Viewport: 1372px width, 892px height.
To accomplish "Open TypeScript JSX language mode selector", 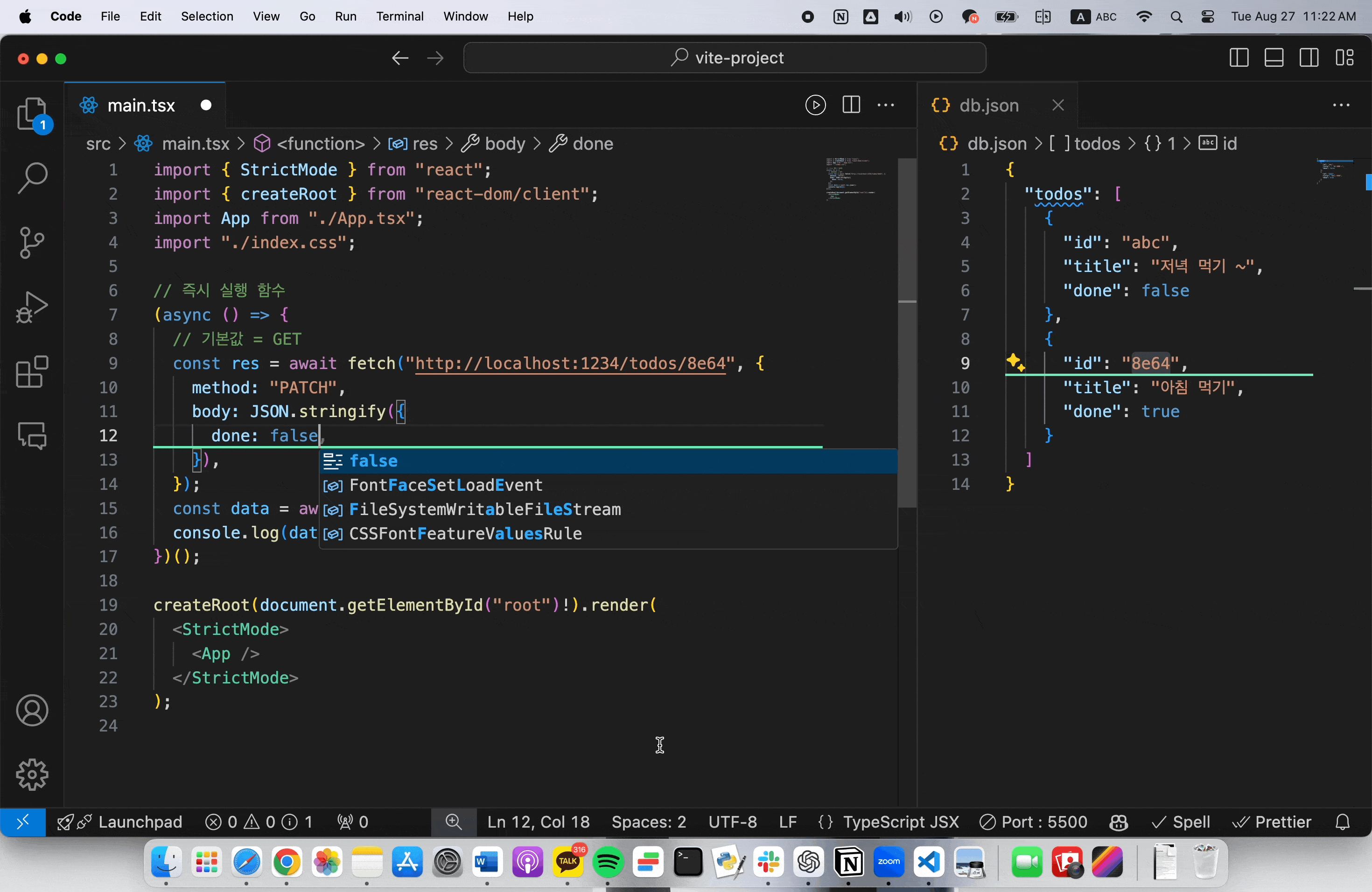I will click(901, 822).
